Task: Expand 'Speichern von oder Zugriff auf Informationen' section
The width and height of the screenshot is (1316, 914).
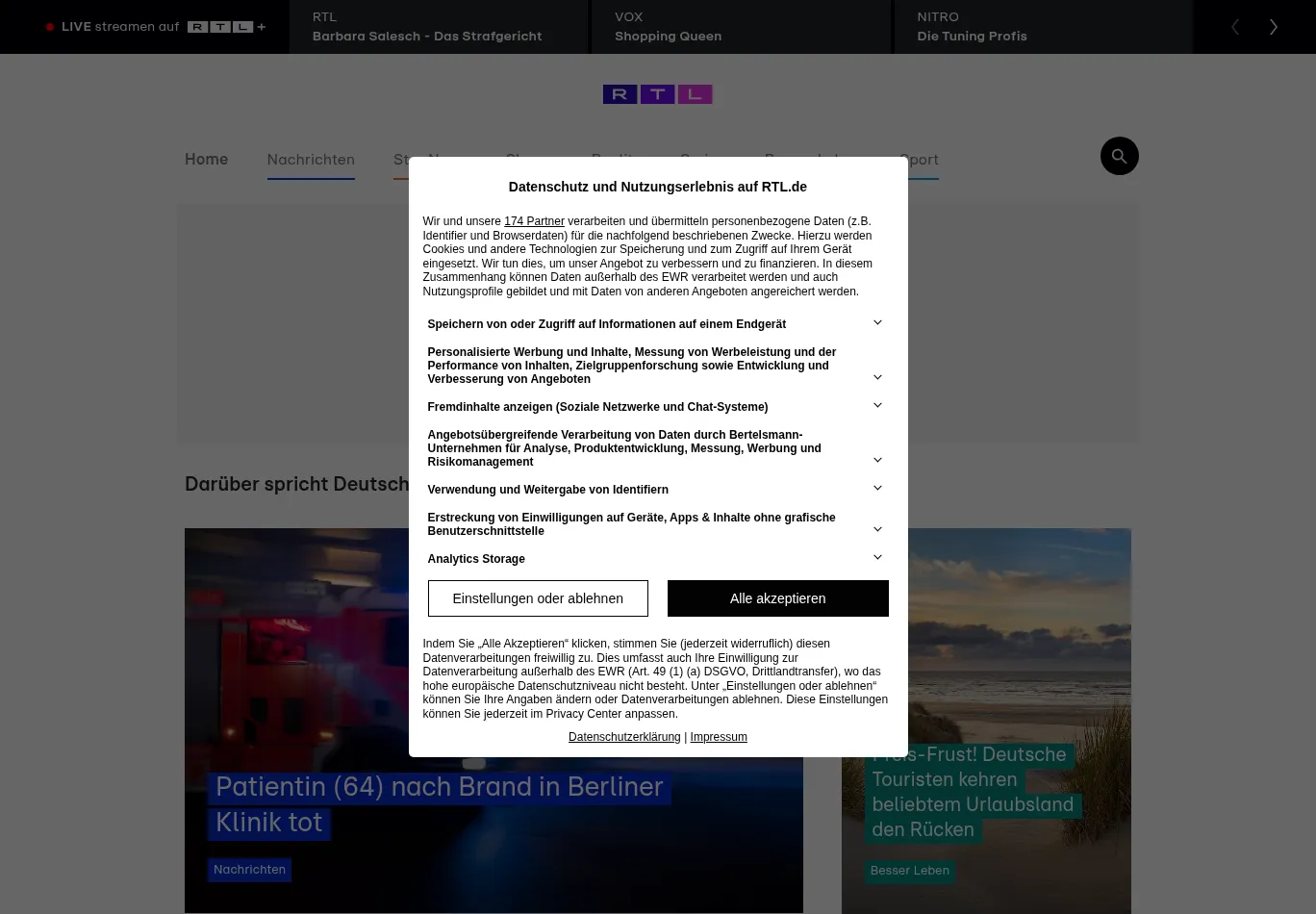Action: click(876, 323)
